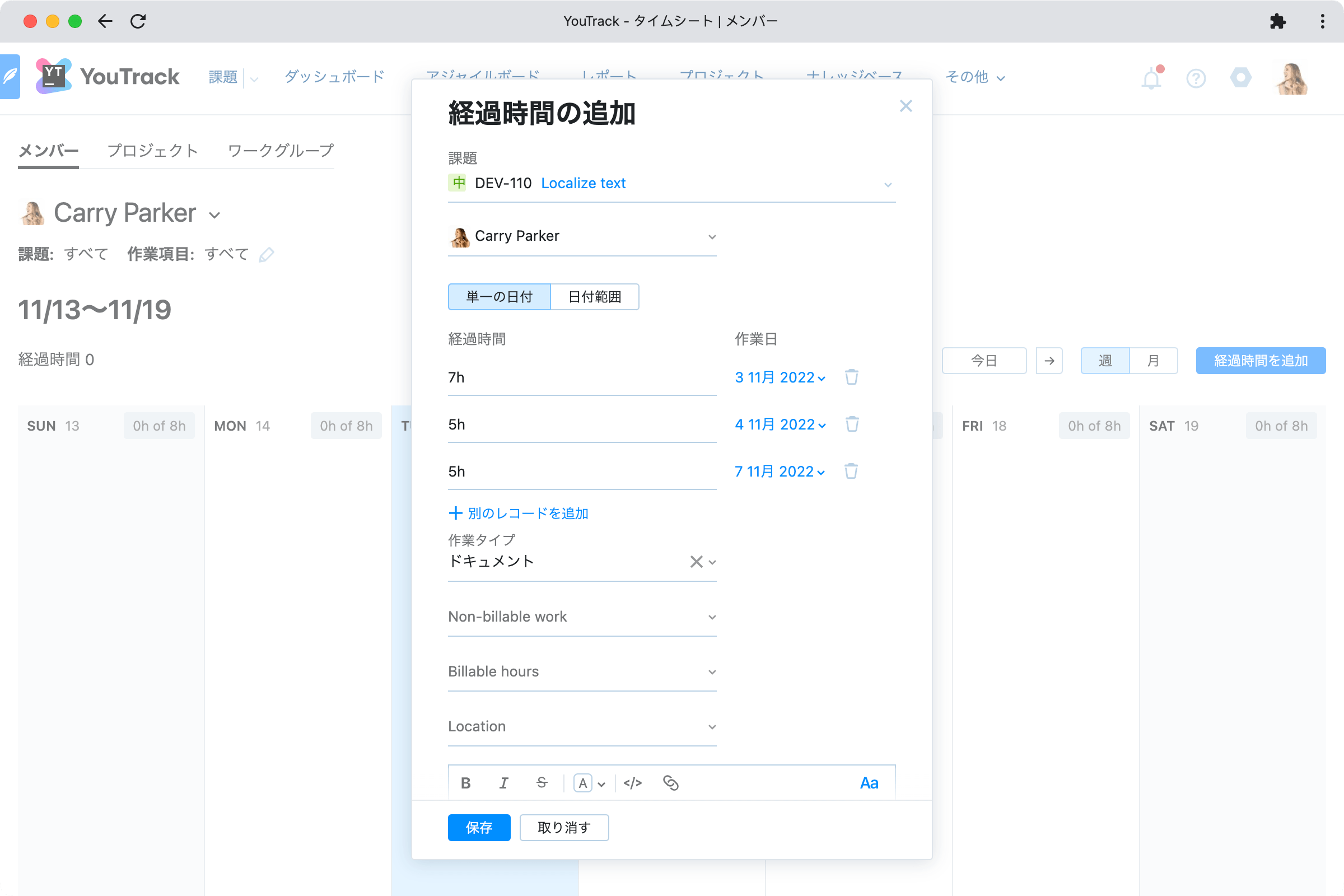Switch to the プロジェクト tab
This screenshot has width=1344, height=896.
[x=152, y=150]
